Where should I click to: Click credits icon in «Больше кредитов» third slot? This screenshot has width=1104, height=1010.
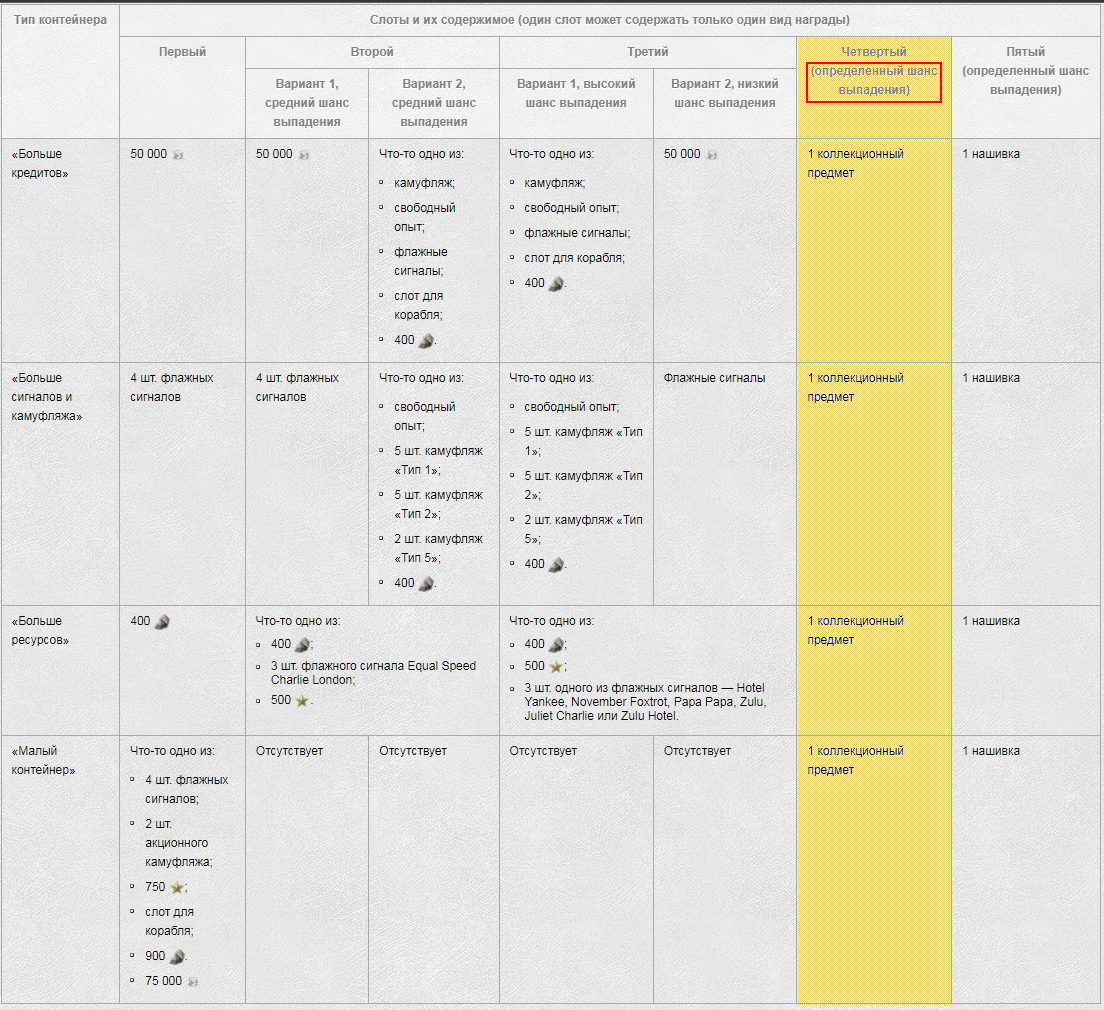click(711, 155)
